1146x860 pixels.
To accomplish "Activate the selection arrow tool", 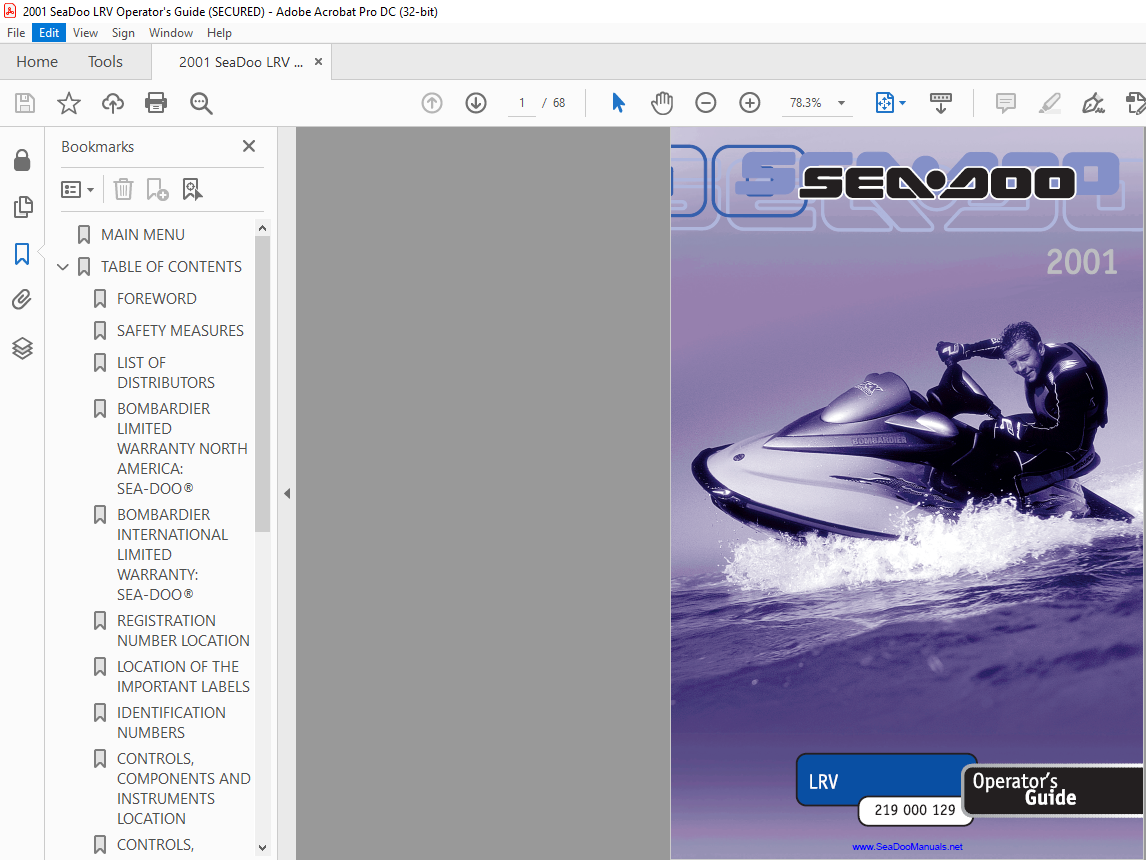I will (x=618, y=103).
